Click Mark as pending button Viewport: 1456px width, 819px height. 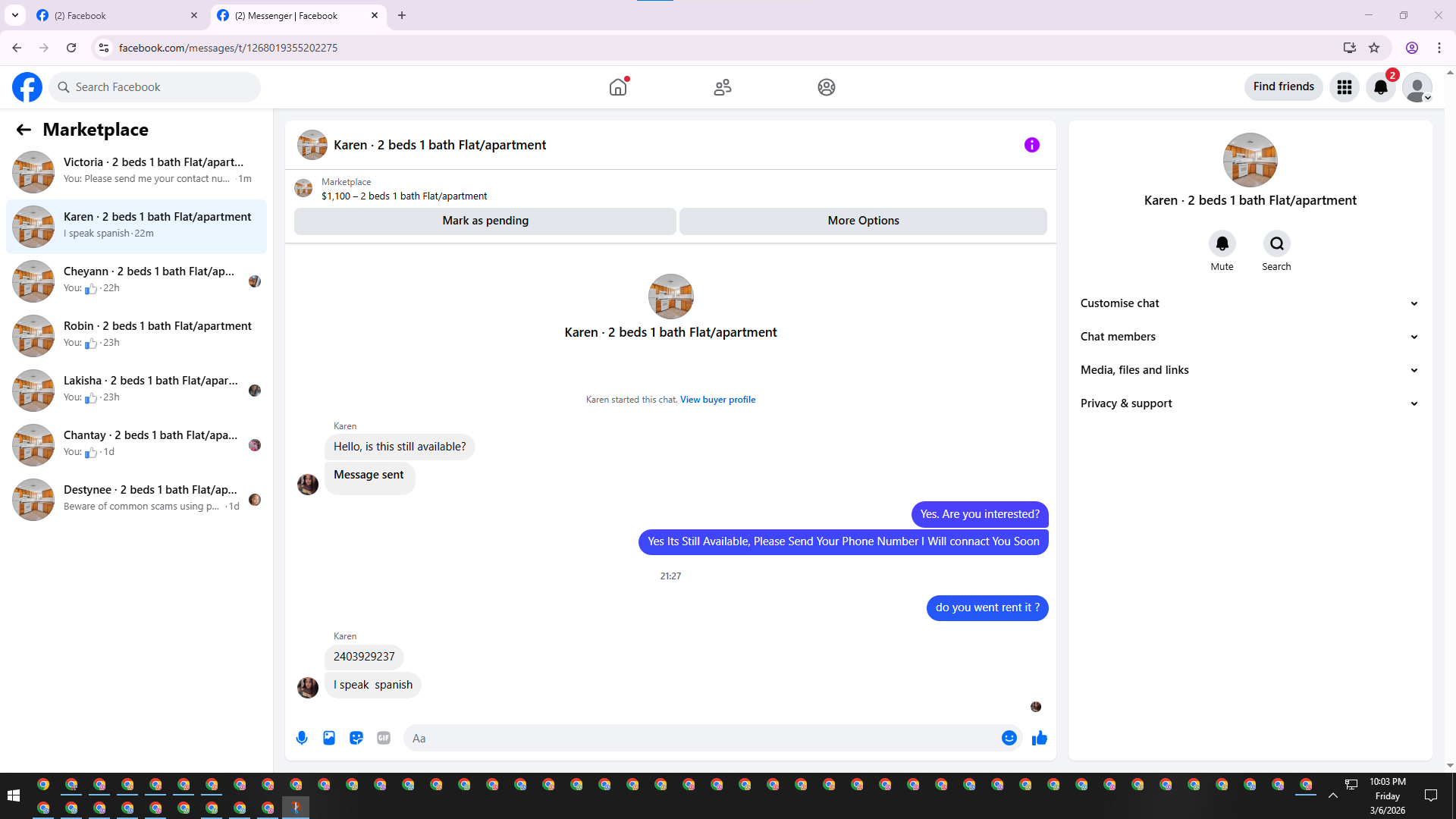tap(485, 221)
